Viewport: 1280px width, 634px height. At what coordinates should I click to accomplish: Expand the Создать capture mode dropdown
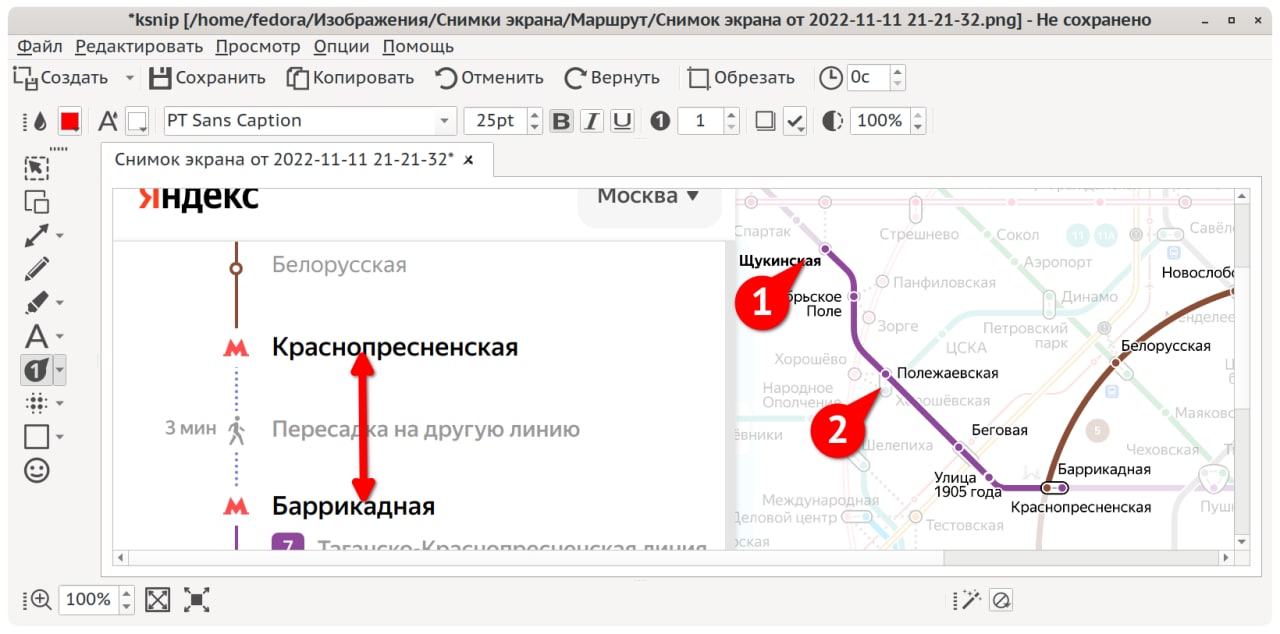[129, 78]
